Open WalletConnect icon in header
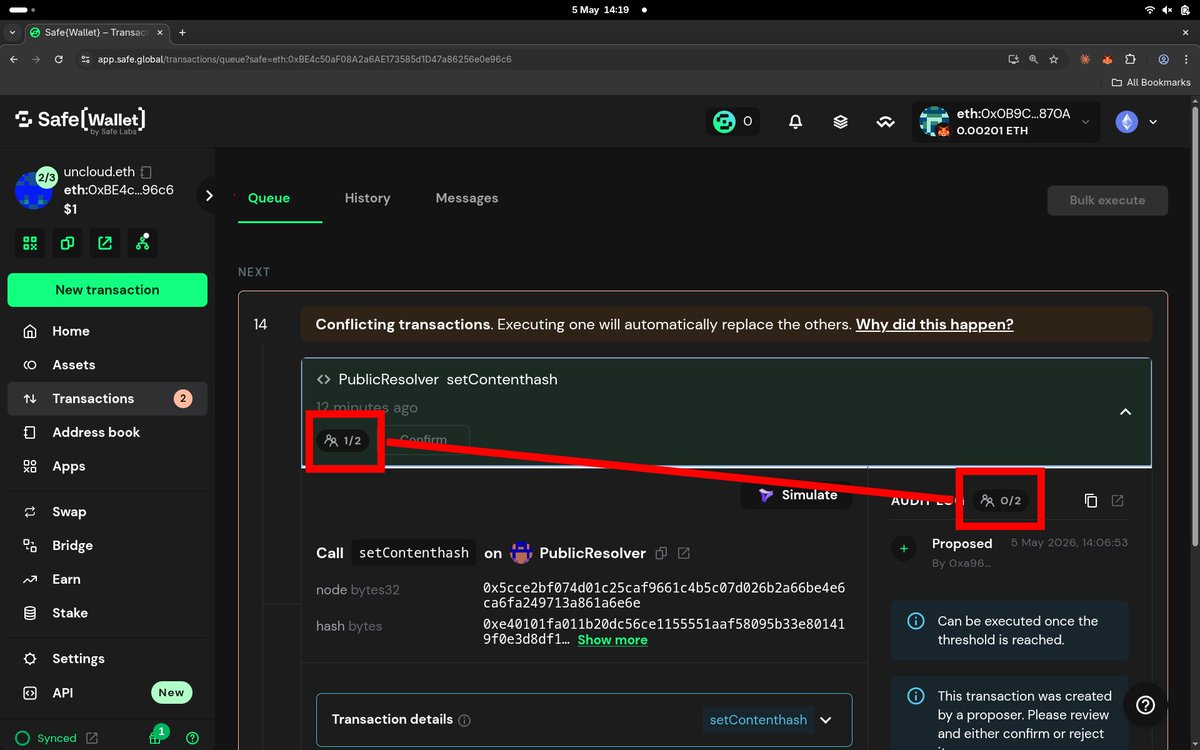The width and height of the screenshot is (1200, 750). (885, 122)
